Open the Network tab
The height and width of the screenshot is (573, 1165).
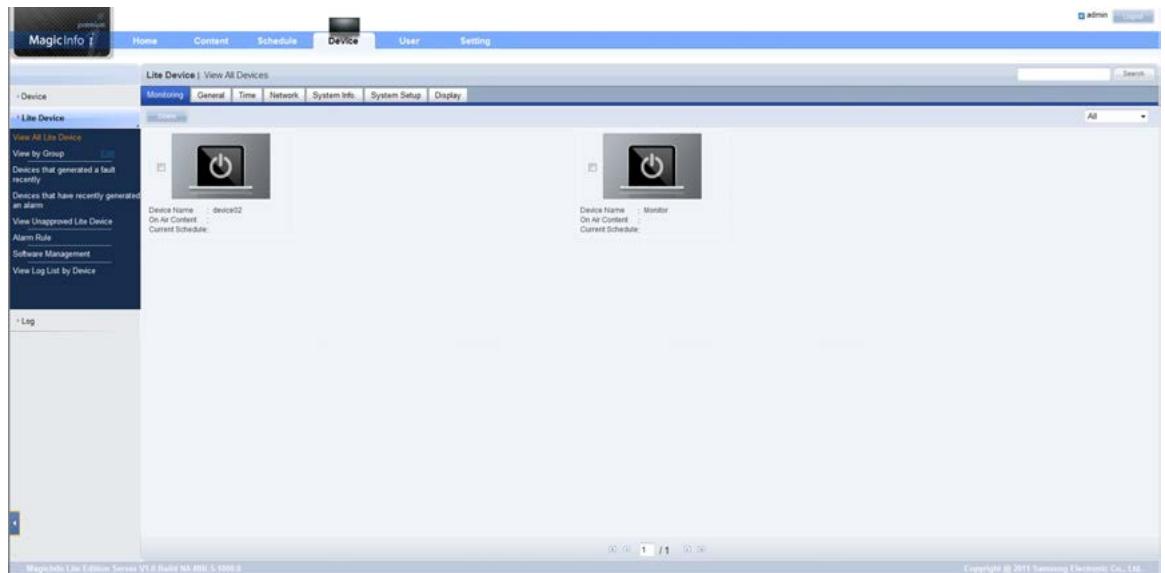284,96
